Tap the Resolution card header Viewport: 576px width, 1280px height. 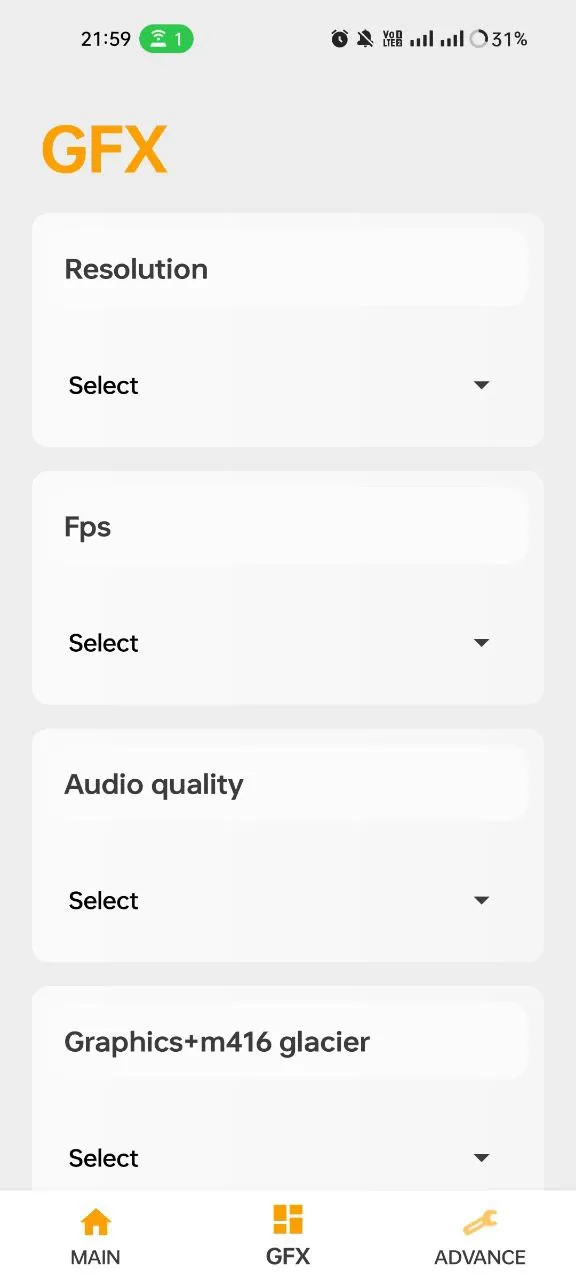(x=136, y=268)
